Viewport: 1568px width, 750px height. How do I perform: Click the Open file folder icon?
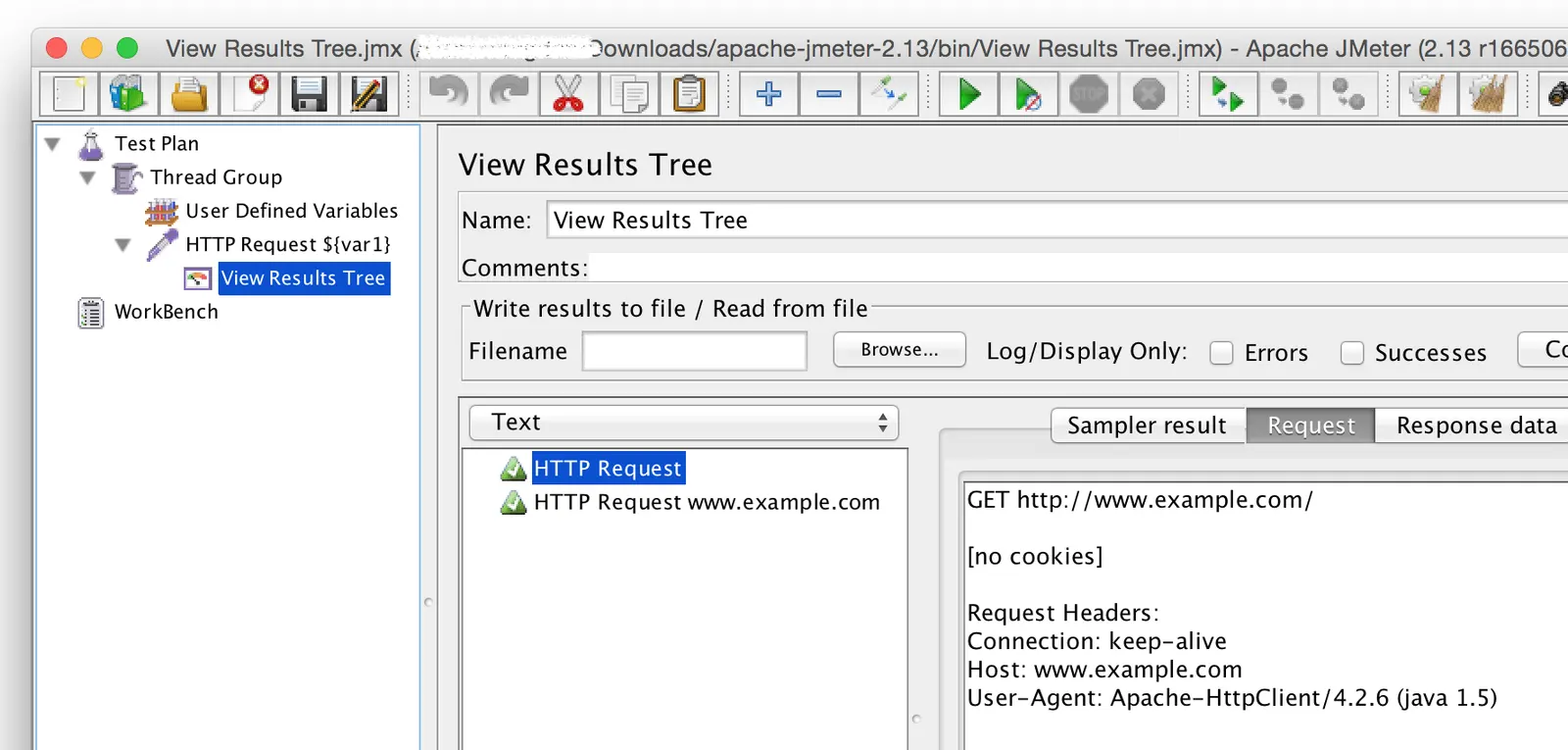[x=189, y=95]
